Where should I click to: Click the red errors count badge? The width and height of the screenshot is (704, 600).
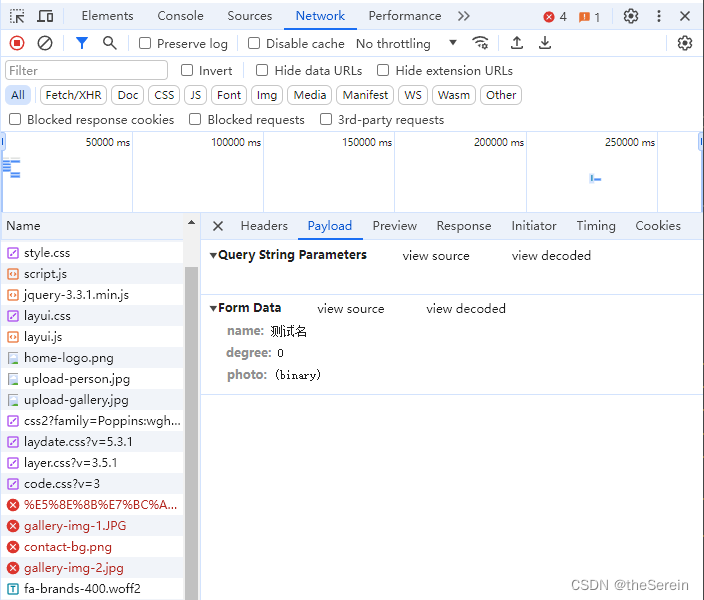[x=555, y=17]
